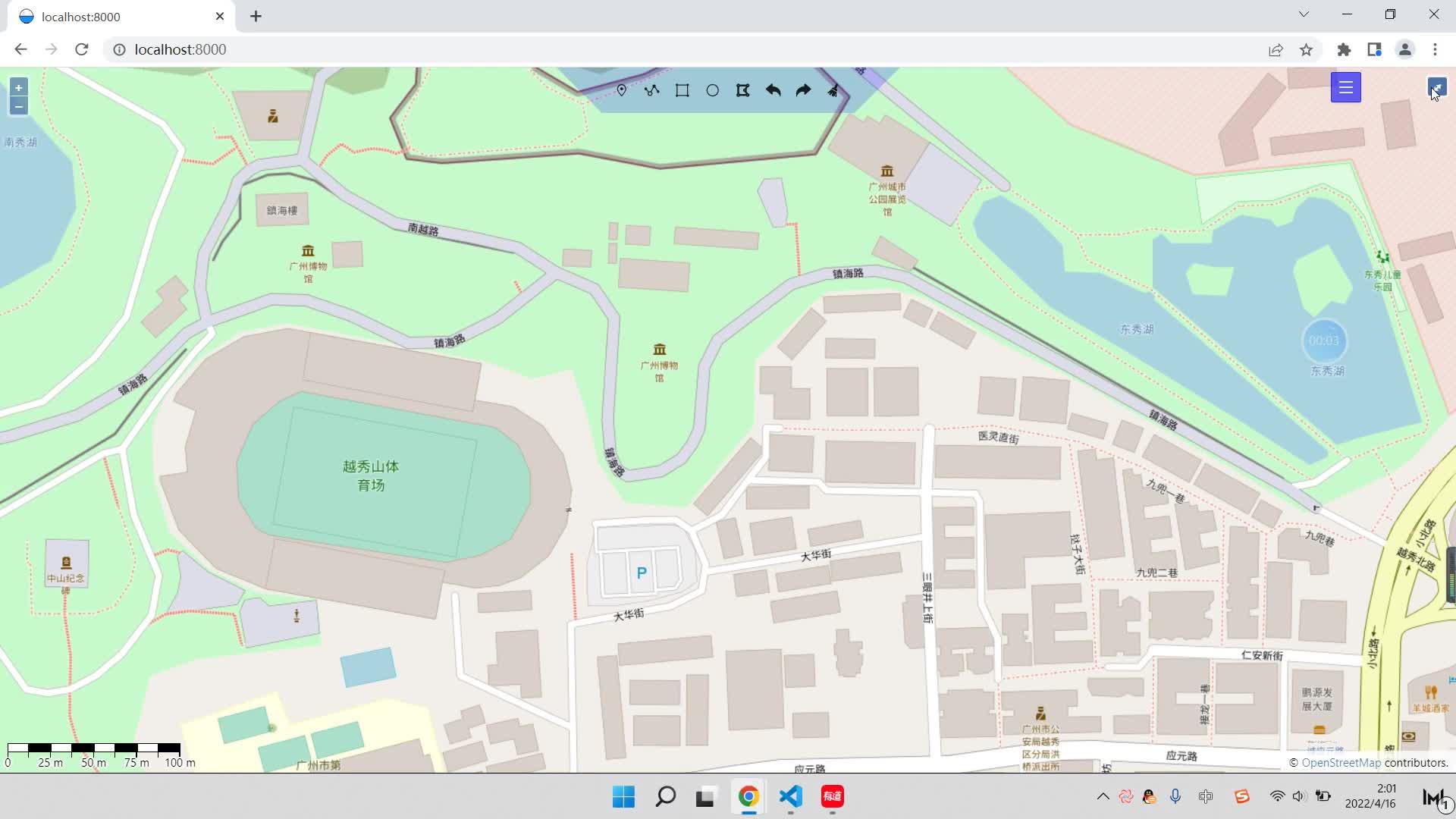Select the circle drawing tool
1456x819 pixels.
point(712,89)
